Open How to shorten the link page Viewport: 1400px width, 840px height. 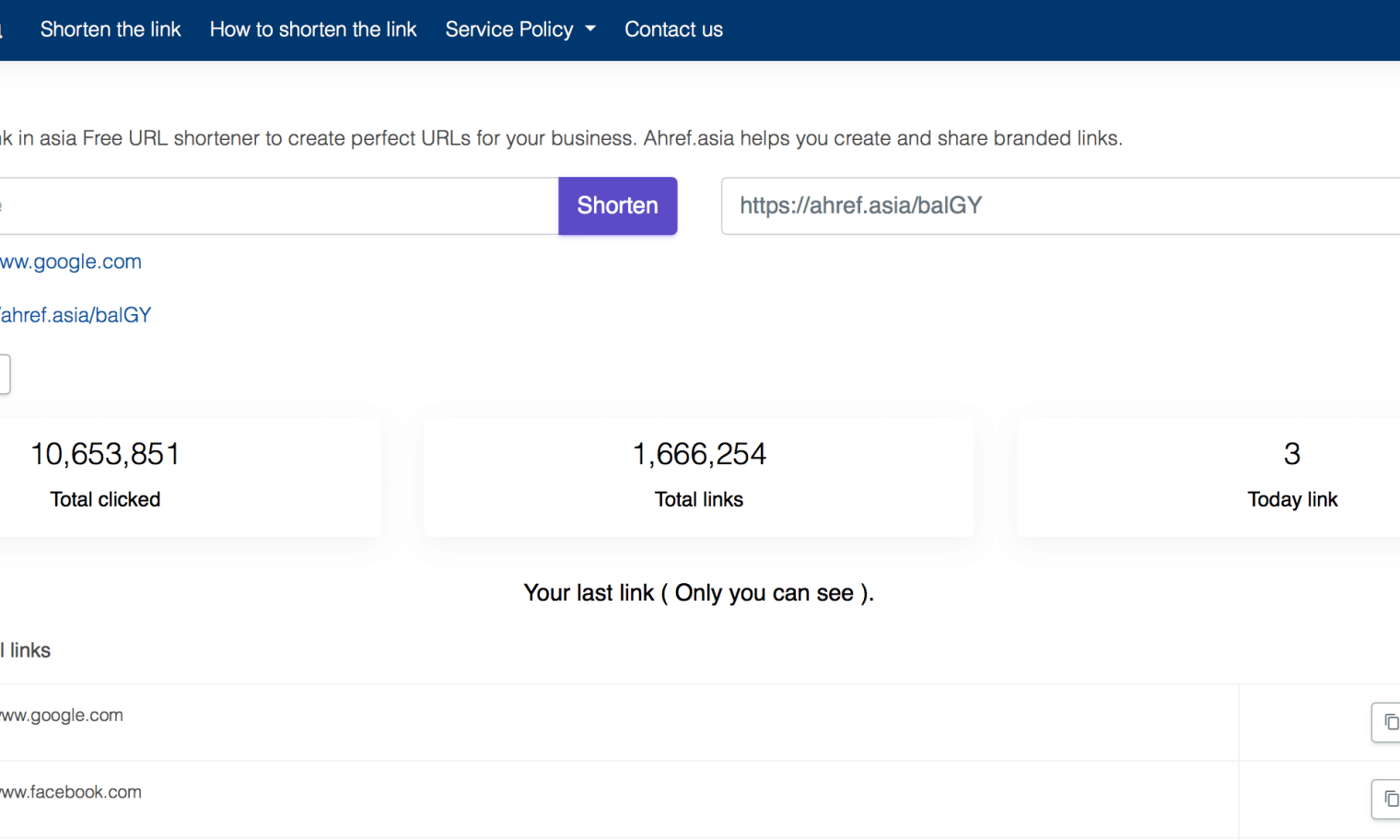(313, 29)
